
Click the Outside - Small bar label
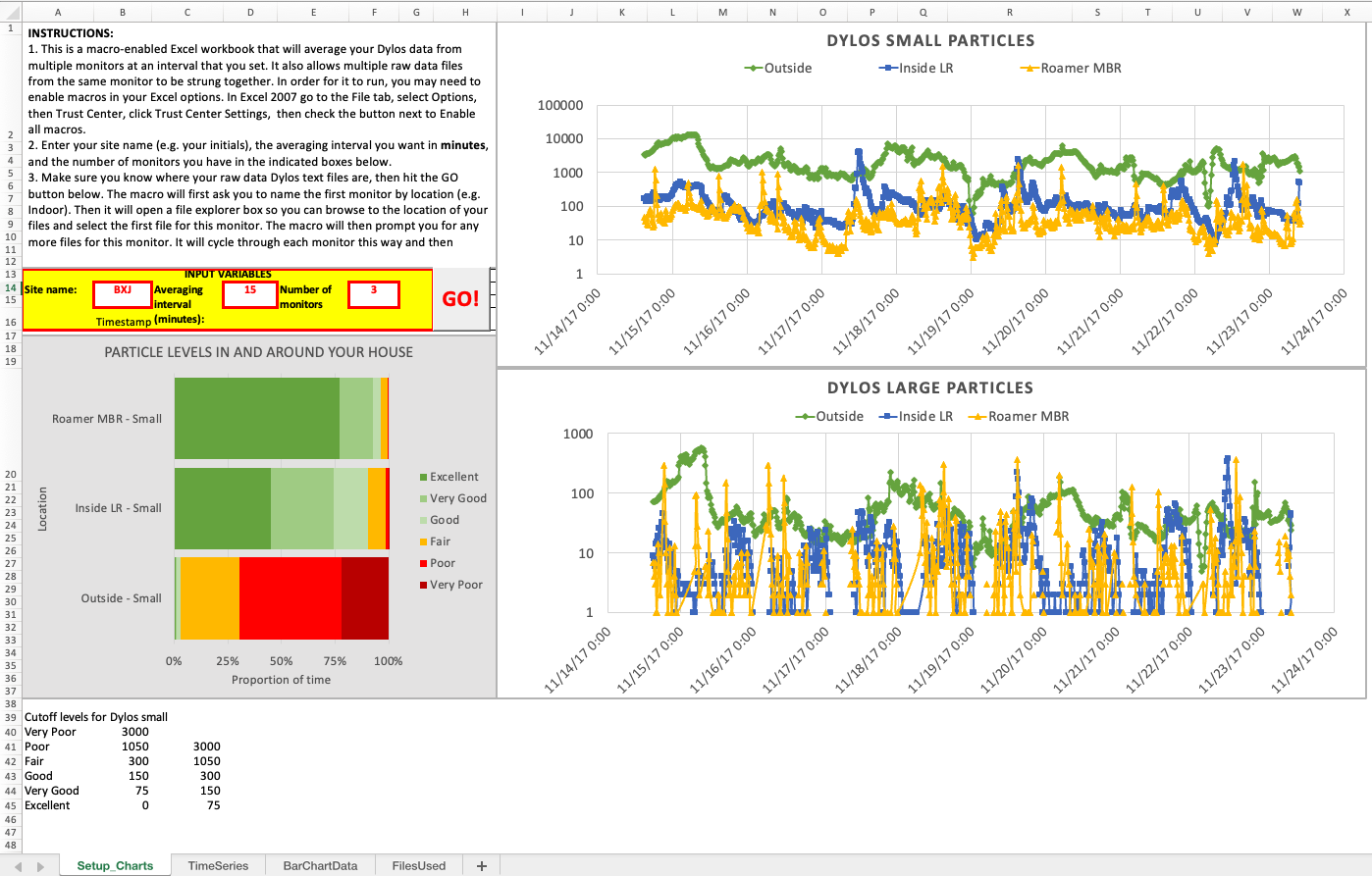pyautogui.click(x=121, y=598)
